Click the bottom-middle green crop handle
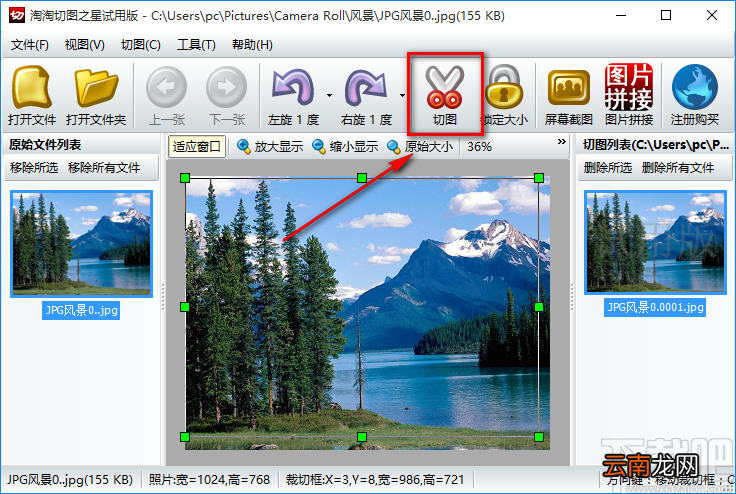The image size is (736, 494). pos(362,437)
